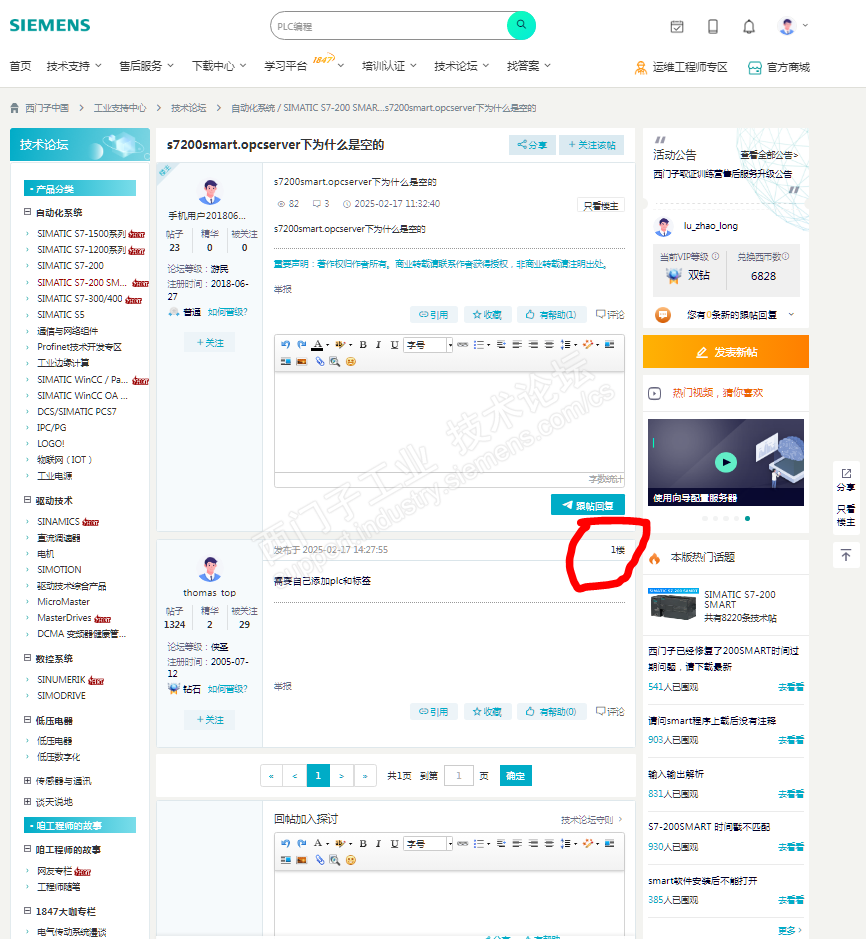
Task: Toggle 收藏 on the first post
Action: (487, 314)
